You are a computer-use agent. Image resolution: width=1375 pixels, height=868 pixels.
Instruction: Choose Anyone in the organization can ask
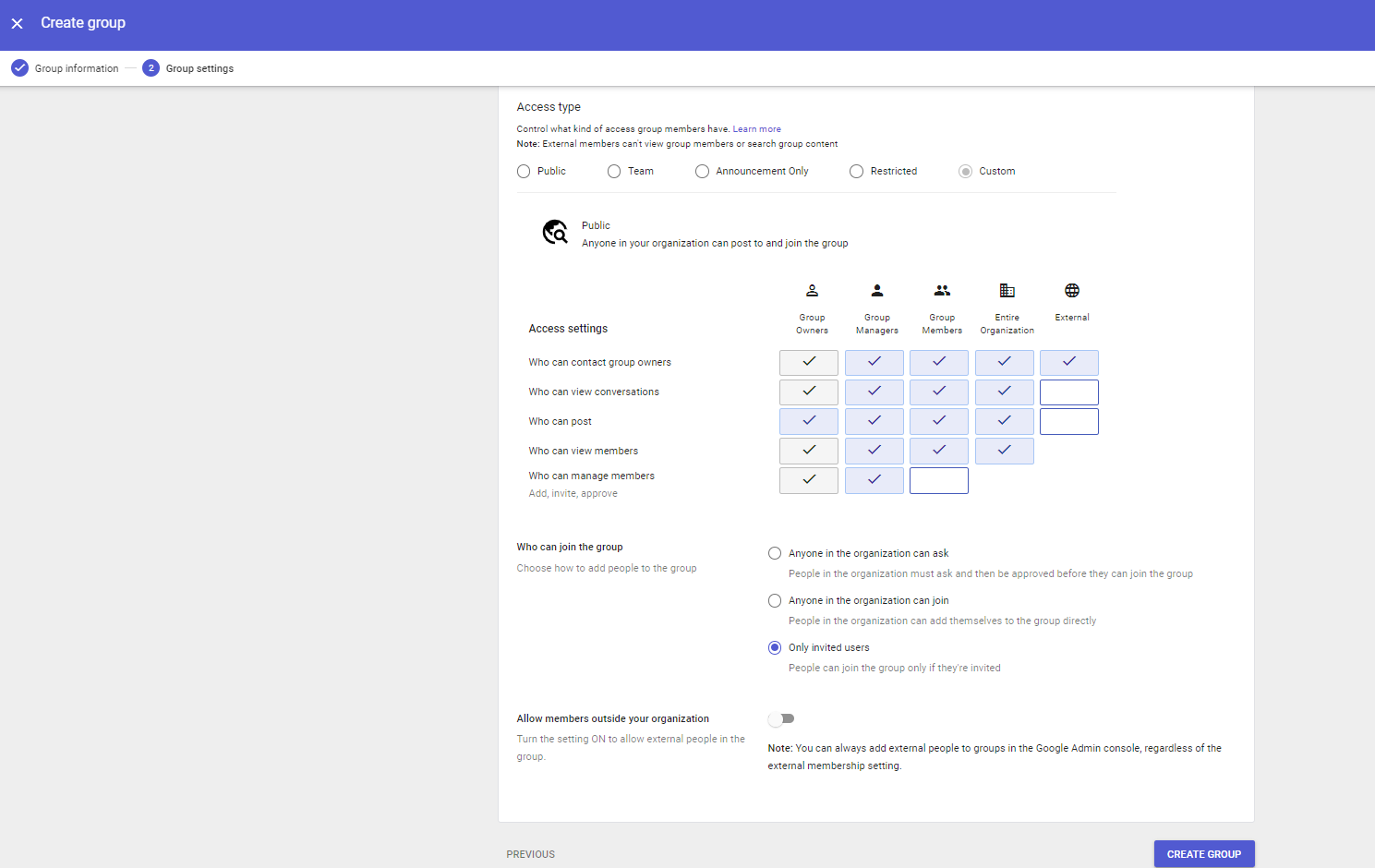click(774, 552)
